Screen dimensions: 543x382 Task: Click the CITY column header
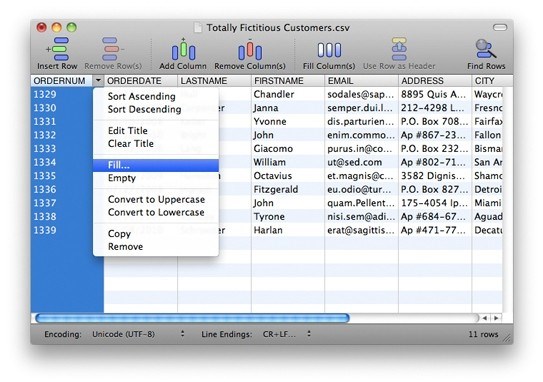(492, 81)
